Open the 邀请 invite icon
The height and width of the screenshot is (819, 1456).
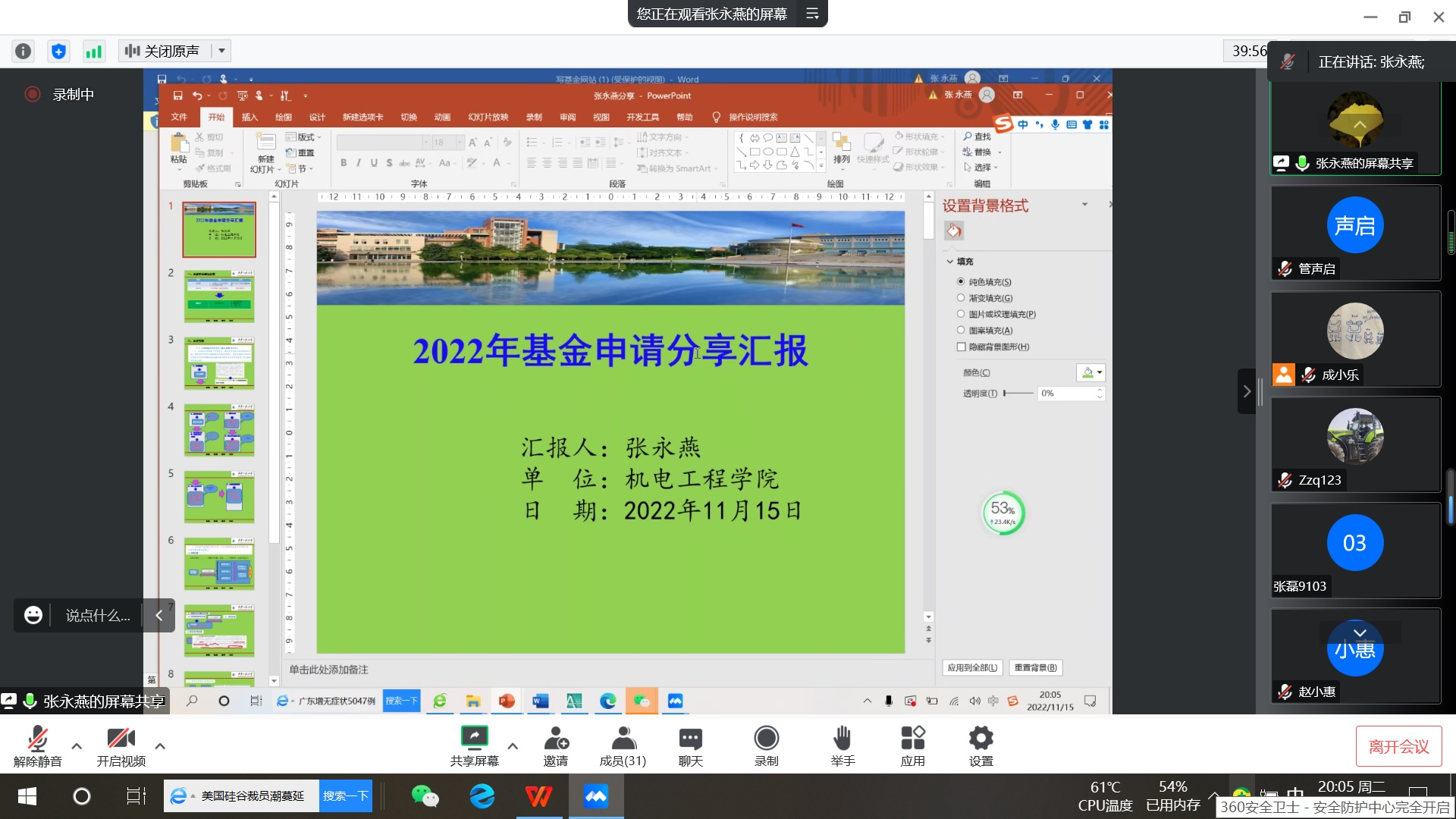pos(556,739)
